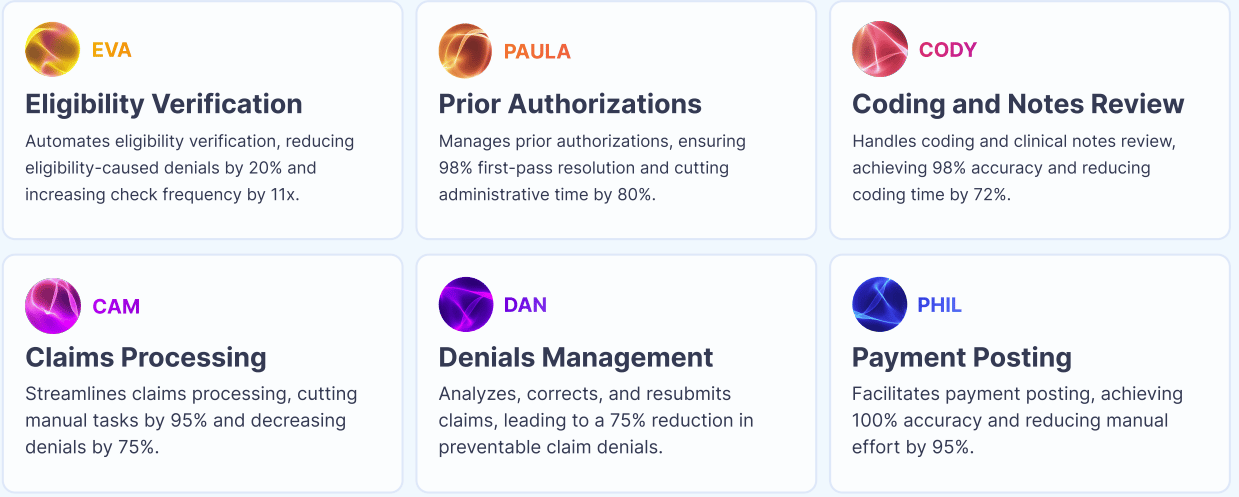Select the DAN name label

coord(525,305)
